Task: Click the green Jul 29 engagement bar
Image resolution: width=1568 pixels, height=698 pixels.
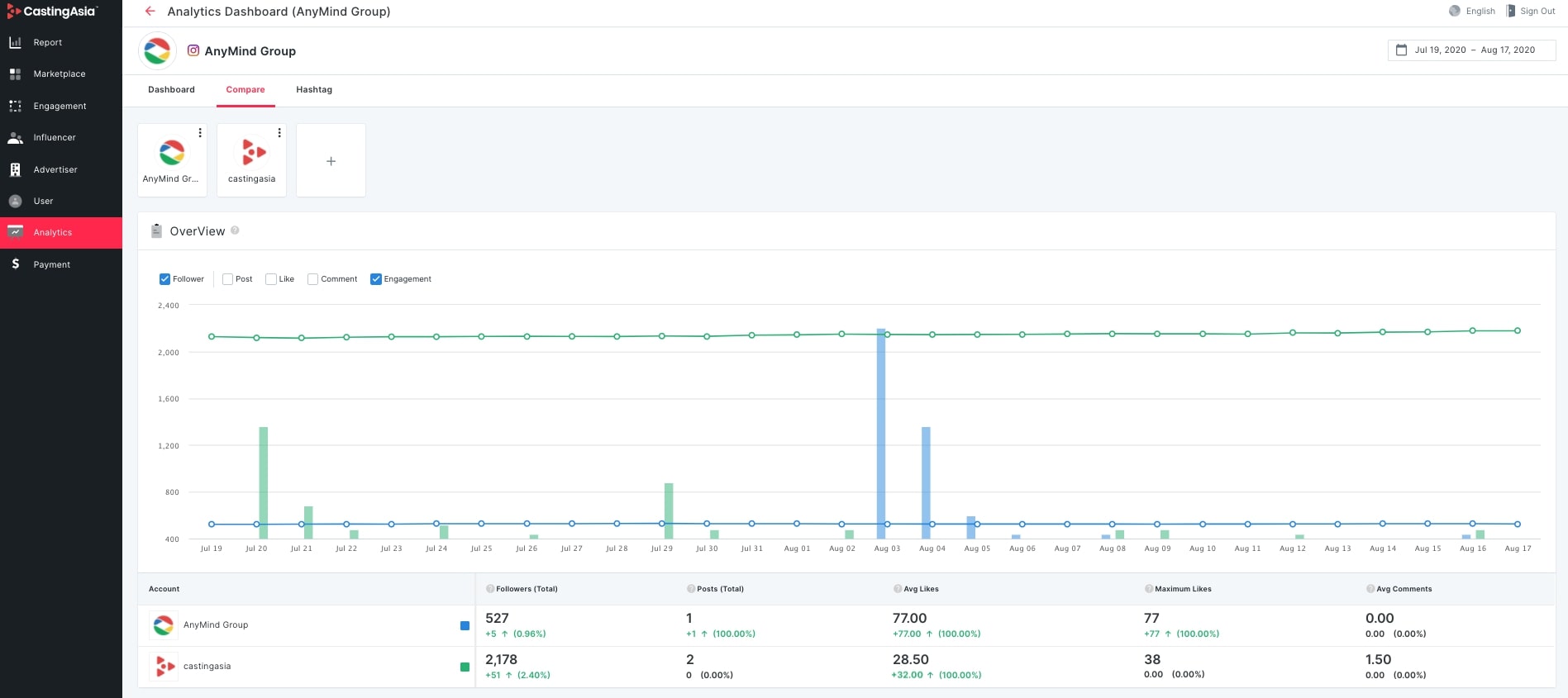Action: pos(669,511)
